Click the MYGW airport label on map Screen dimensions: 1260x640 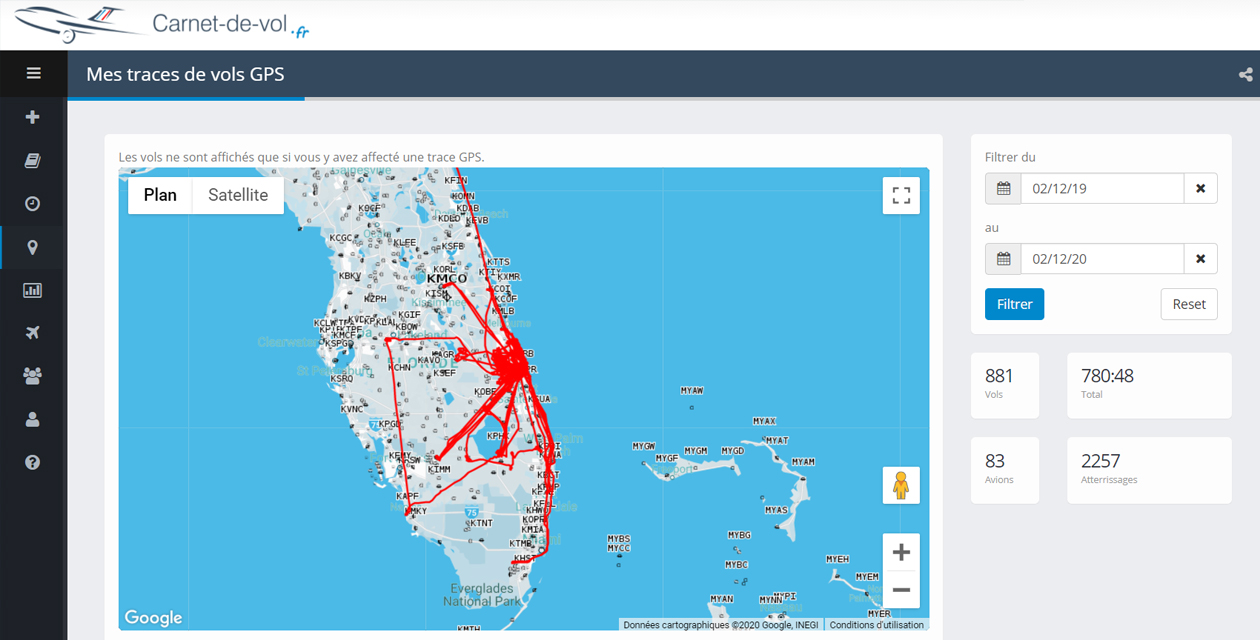(644, 446)
